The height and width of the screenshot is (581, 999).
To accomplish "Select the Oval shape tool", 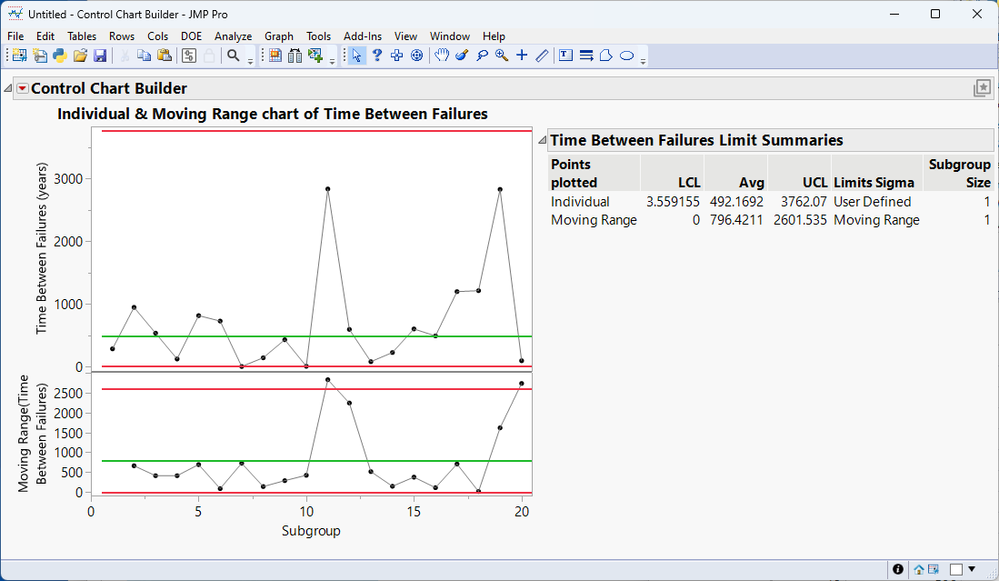I will pyautogui.click(x=627, y=55).
